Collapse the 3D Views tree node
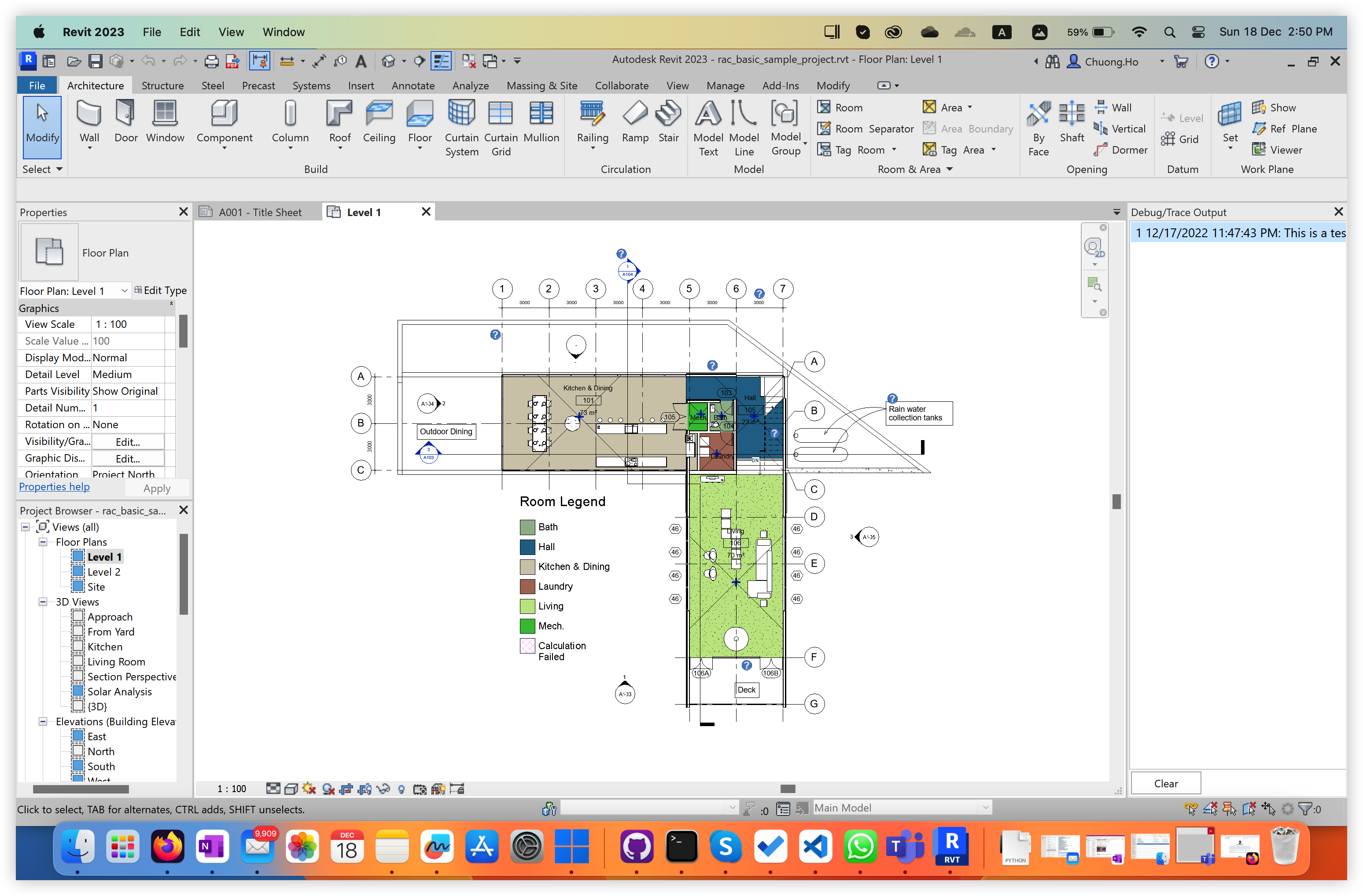Image resolution: width=1363 pixels, height=896 pixels. coord(43,602)
